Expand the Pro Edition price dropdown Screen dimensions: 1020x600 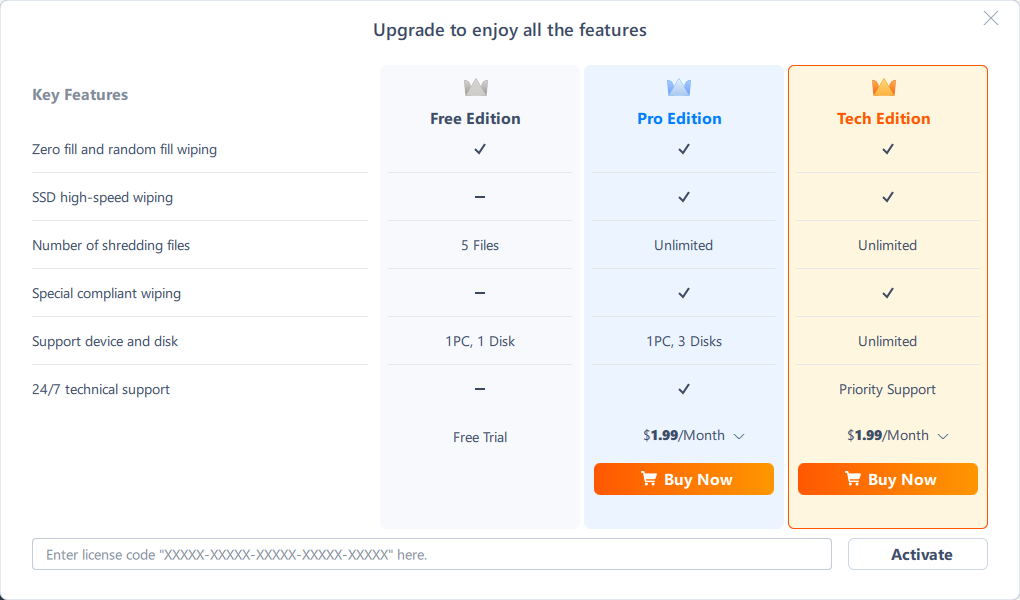coord(739,436)
